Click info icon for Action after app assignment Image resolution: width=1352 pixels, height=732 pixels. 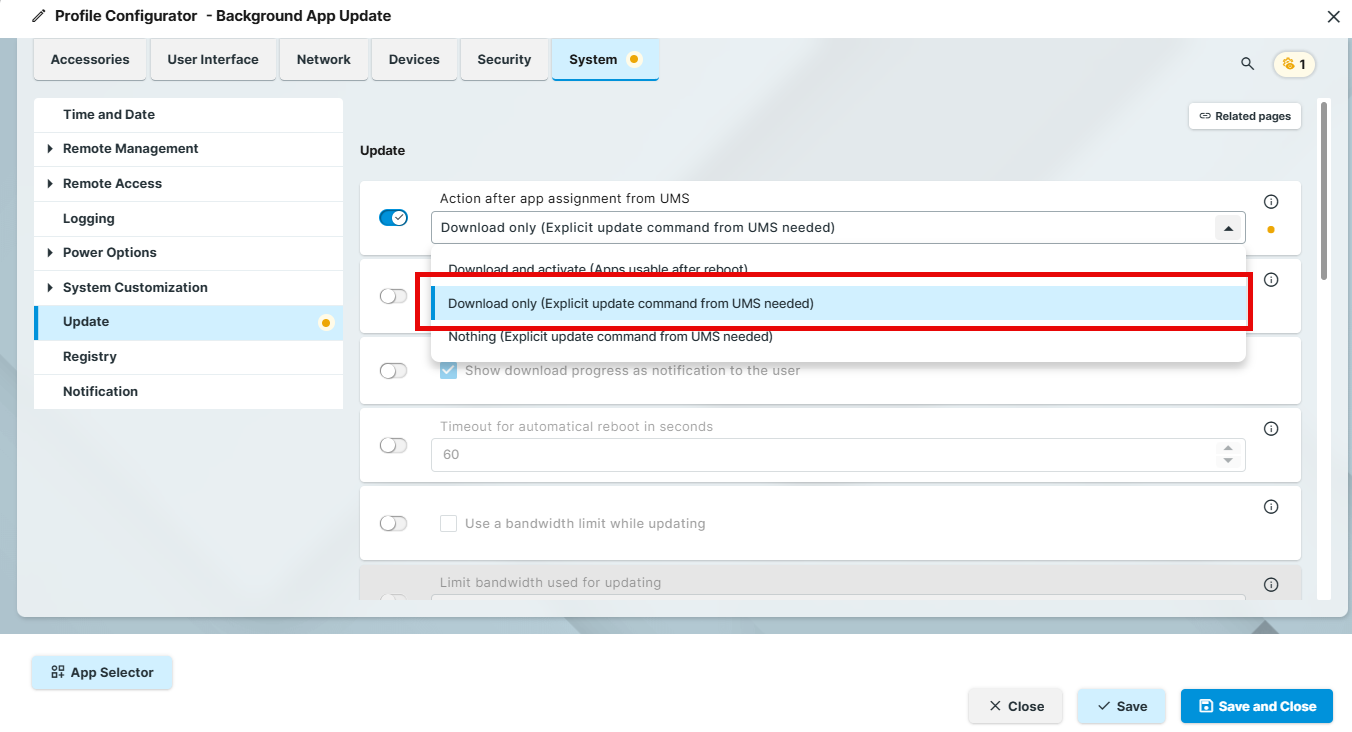point(1271,202)
